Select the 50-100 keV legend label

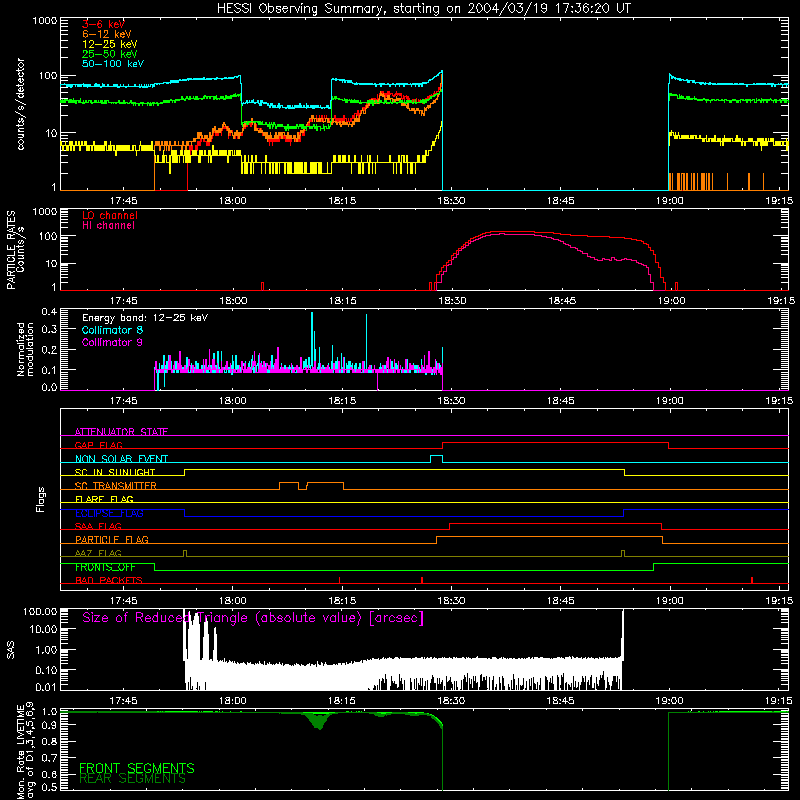click(x=113, y=64)
